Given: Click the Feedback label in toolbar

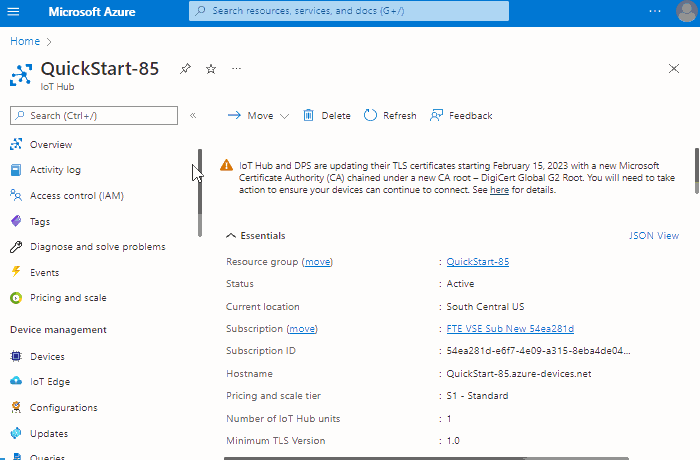Looking at the screenshot, I should click(471, 116).
